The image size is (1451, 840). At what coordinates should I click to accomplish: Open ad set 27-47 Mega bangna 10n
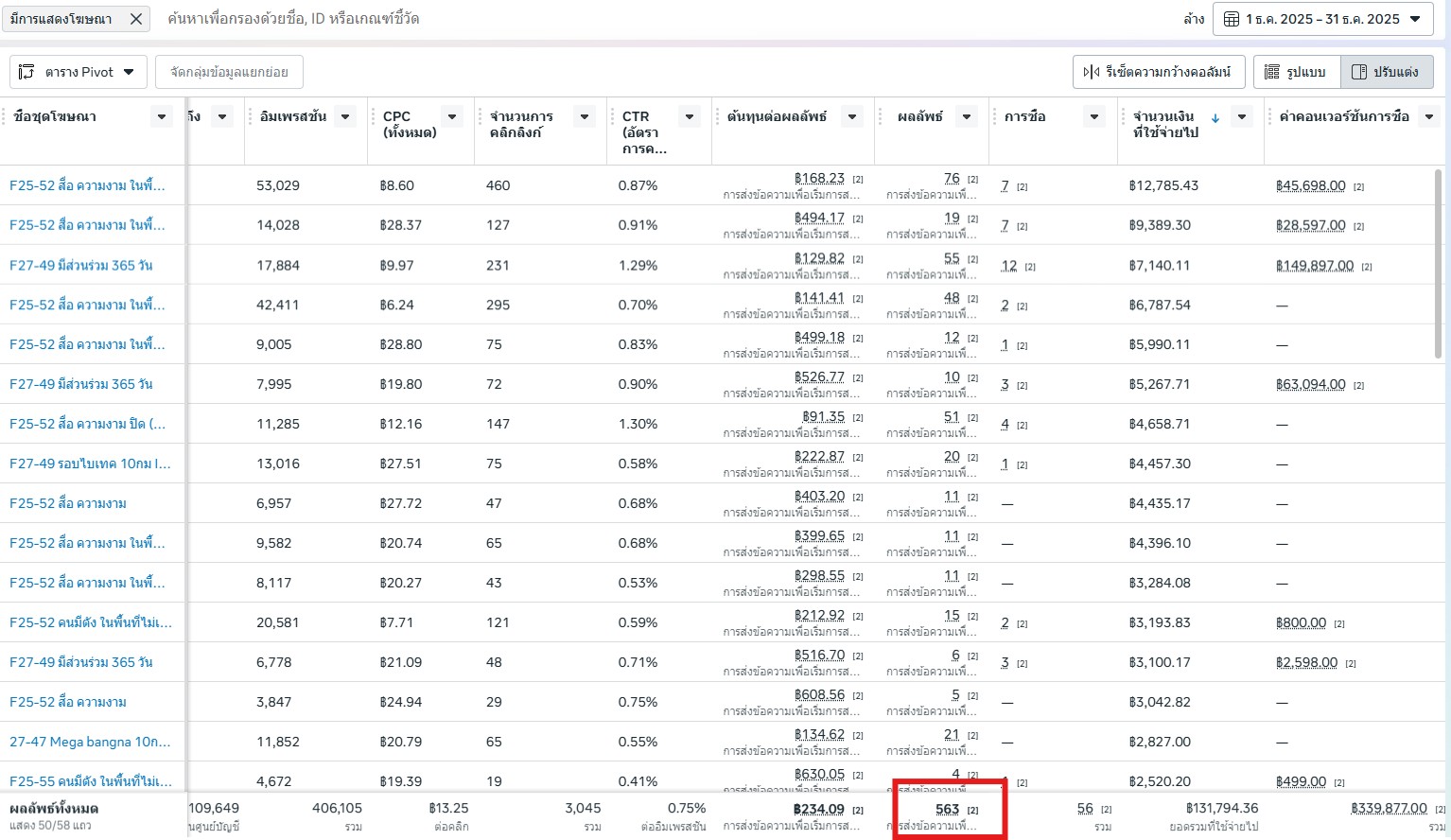pos(90,742)
